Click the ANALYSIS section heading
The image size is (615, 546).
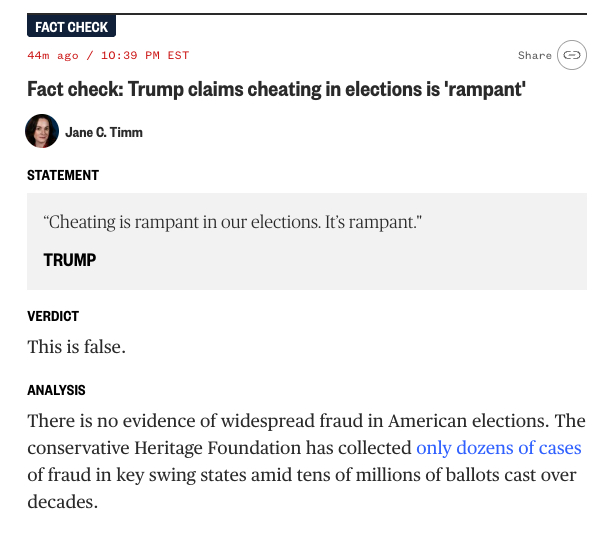(x=56, y=390)
